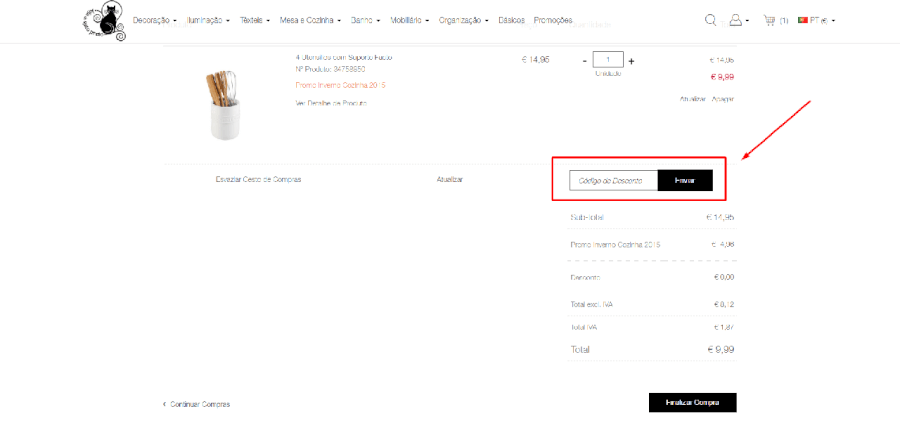Viewport: 900px width, 428px height.
Task: Click the Continuar Compras link
Action: click(199, 404)
